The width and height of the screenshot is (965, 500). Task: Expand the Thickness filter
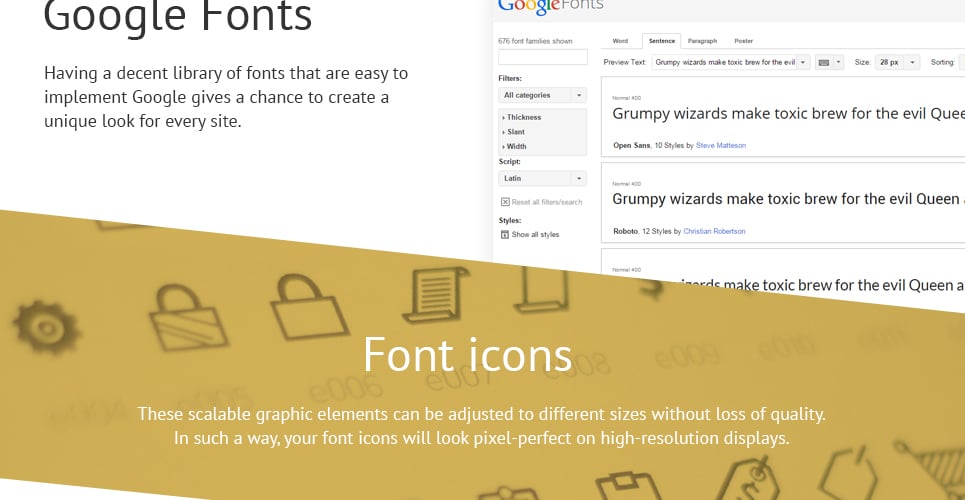(x=522, y=117)
